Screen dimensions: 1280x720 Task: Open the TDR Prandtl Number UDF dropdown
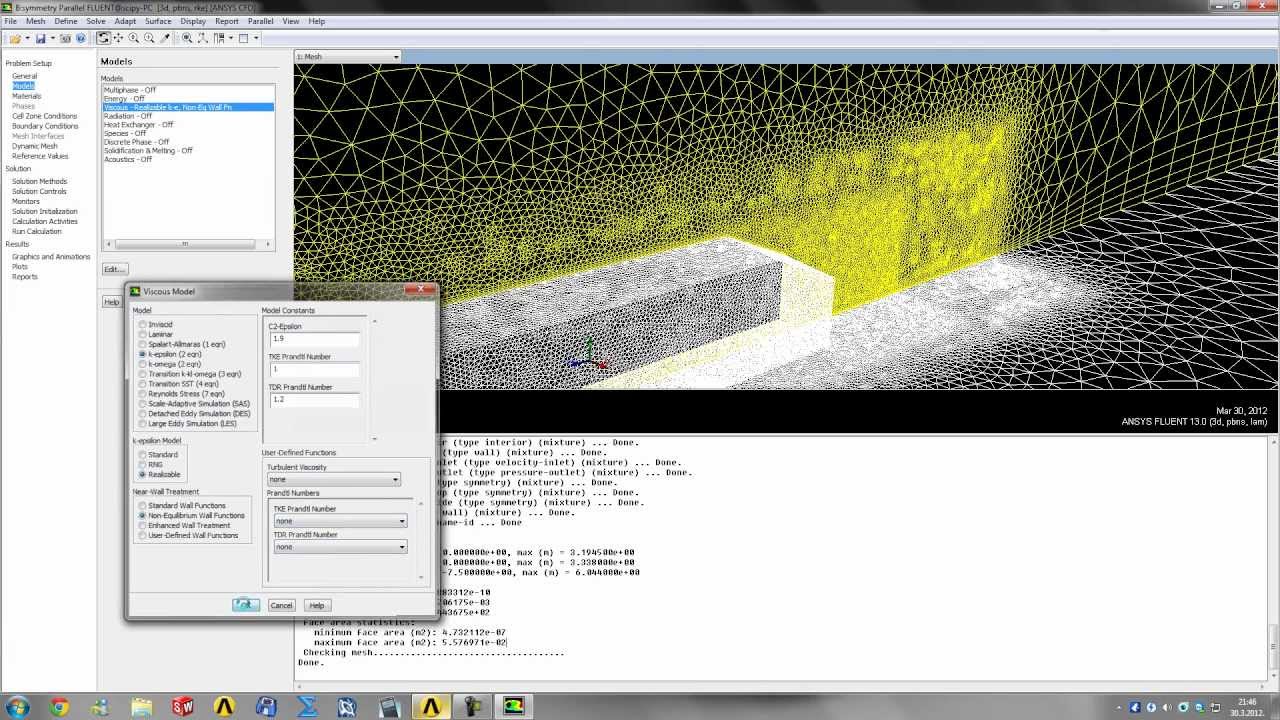(x=340, y=547)
